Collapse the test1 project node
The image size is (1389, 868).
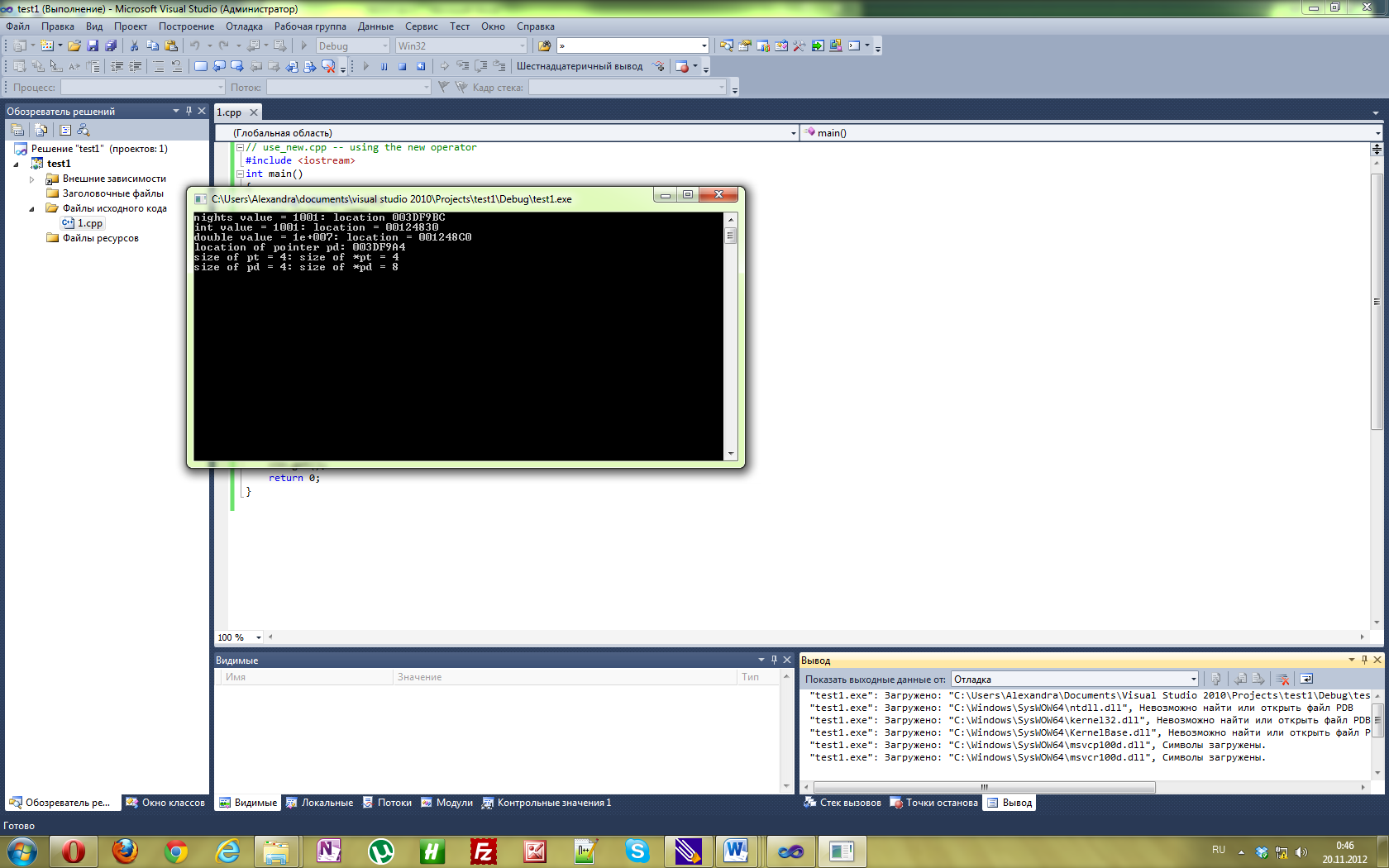(16, 164)
